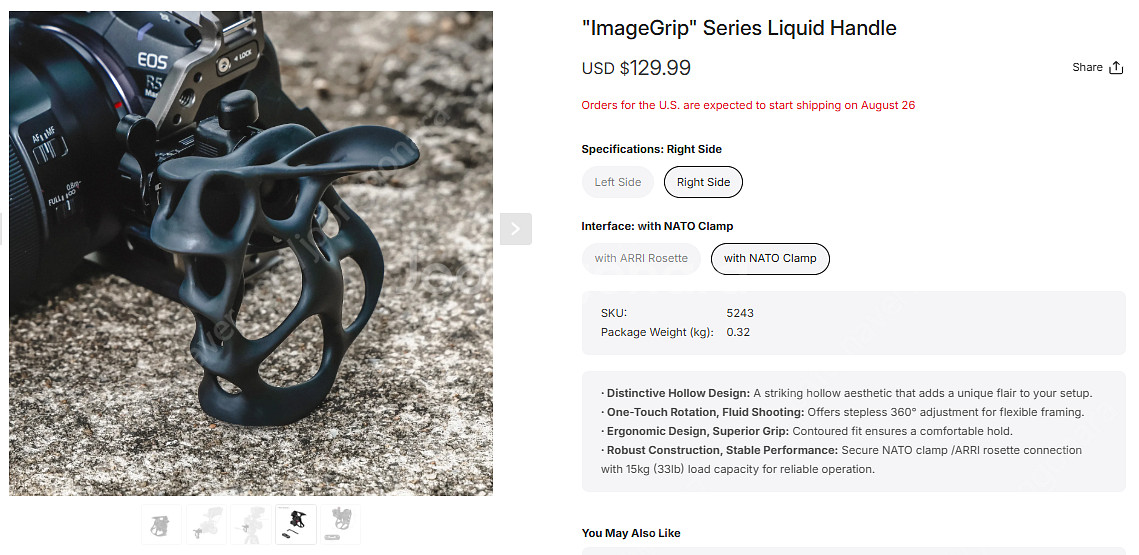This screenshot has height=555, width=1139.
Task: Open the second thumbnail in gallery
Action: (206, 524)
